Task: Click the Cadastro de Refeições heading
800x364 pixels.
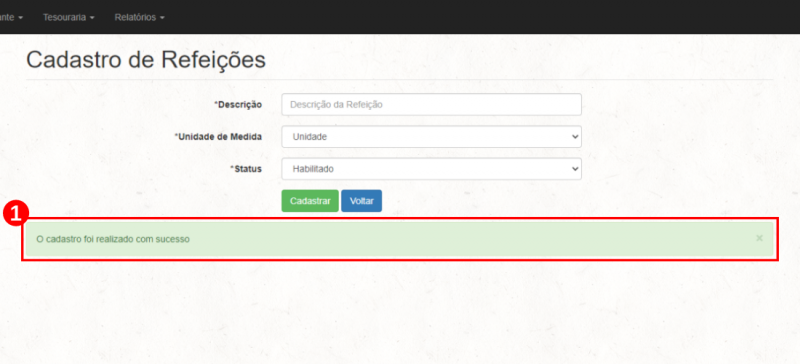Action: pos(146,60)
